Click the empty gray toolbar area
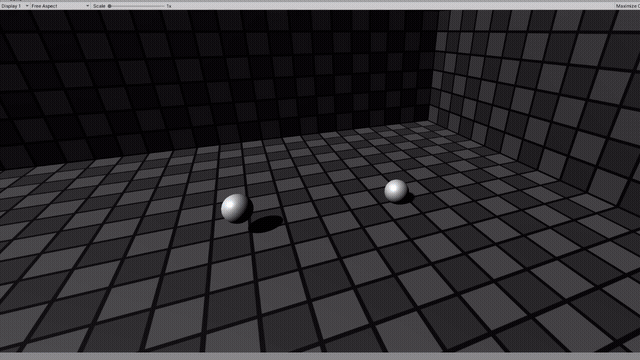The width and height of the screenshot is (640, 360). pyautogui.click(x=392, y=6)
